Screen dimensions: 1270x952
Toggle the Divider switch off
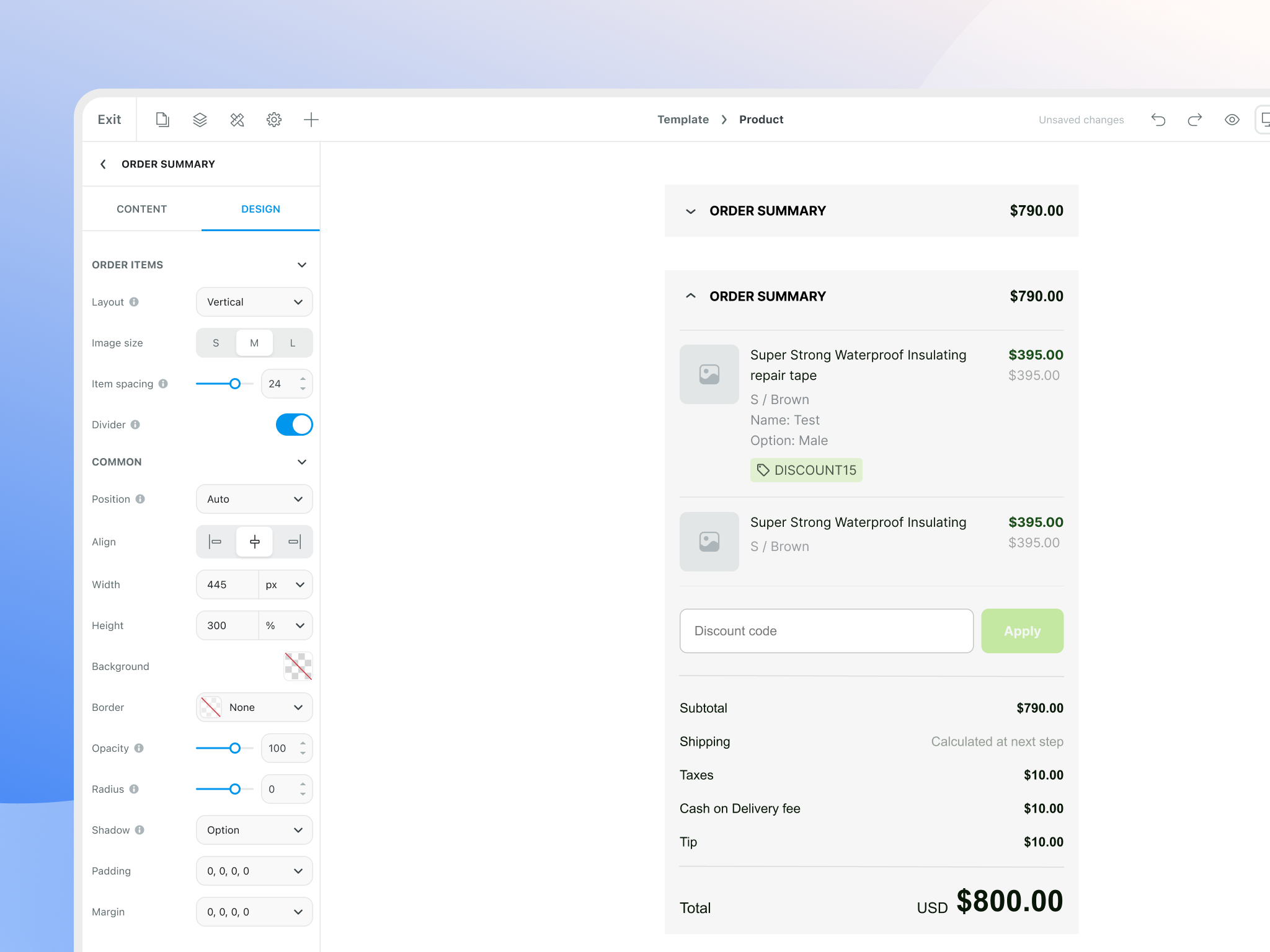tap(294, 425)
